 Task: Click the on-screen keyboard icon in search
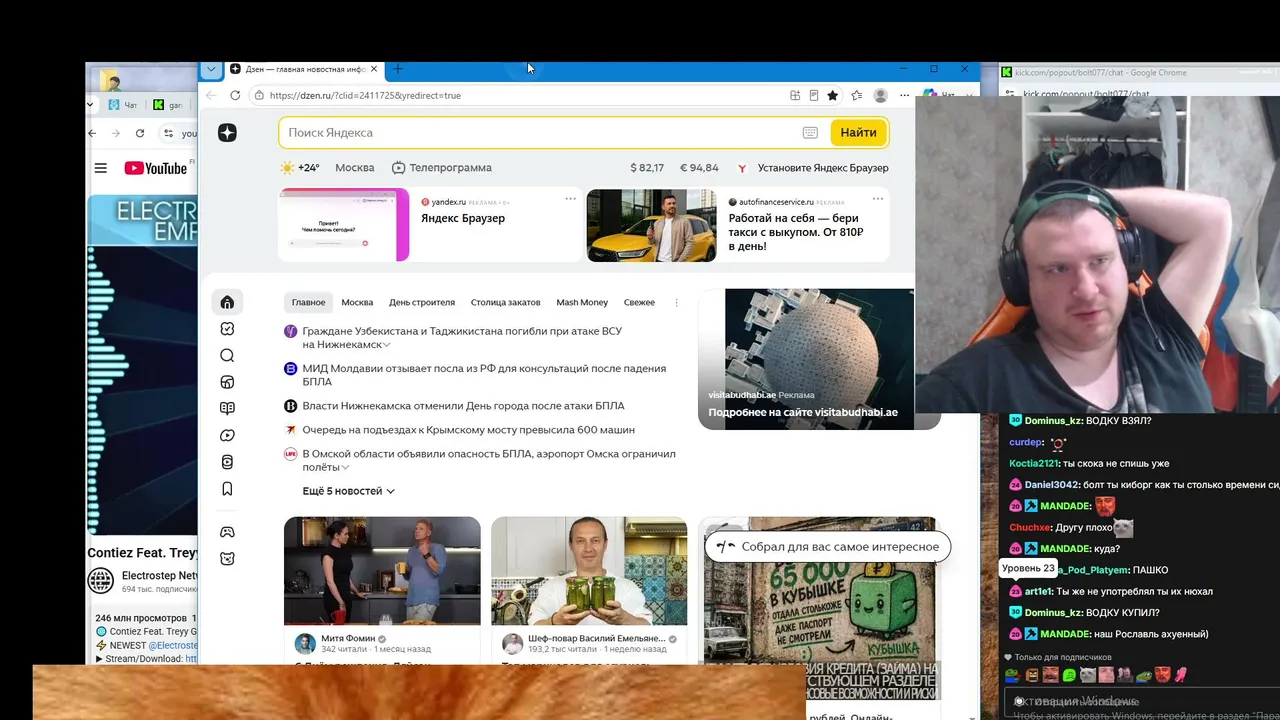coord(810,133)
